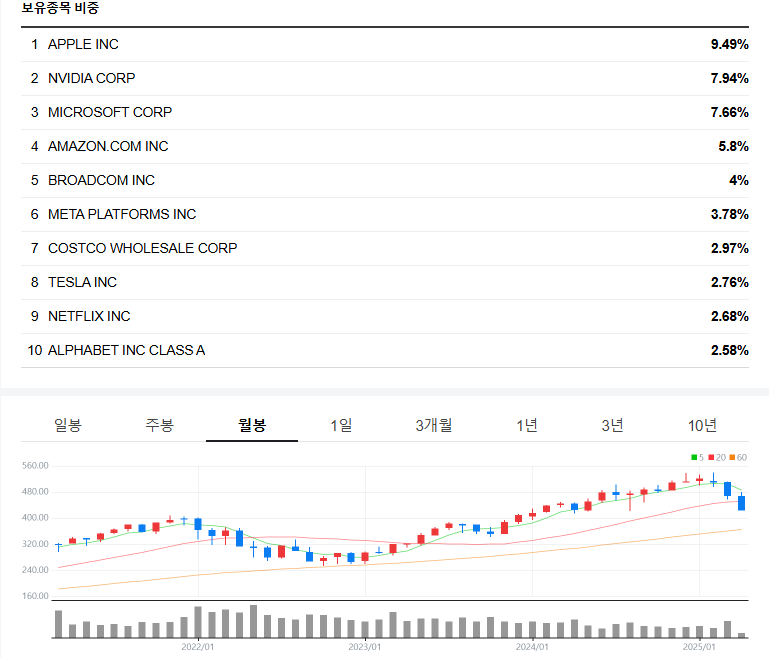769x658 pixels.
Task: Click the 2022/01 date axis label
Action: pyautogui.click(x=198, y=647)
